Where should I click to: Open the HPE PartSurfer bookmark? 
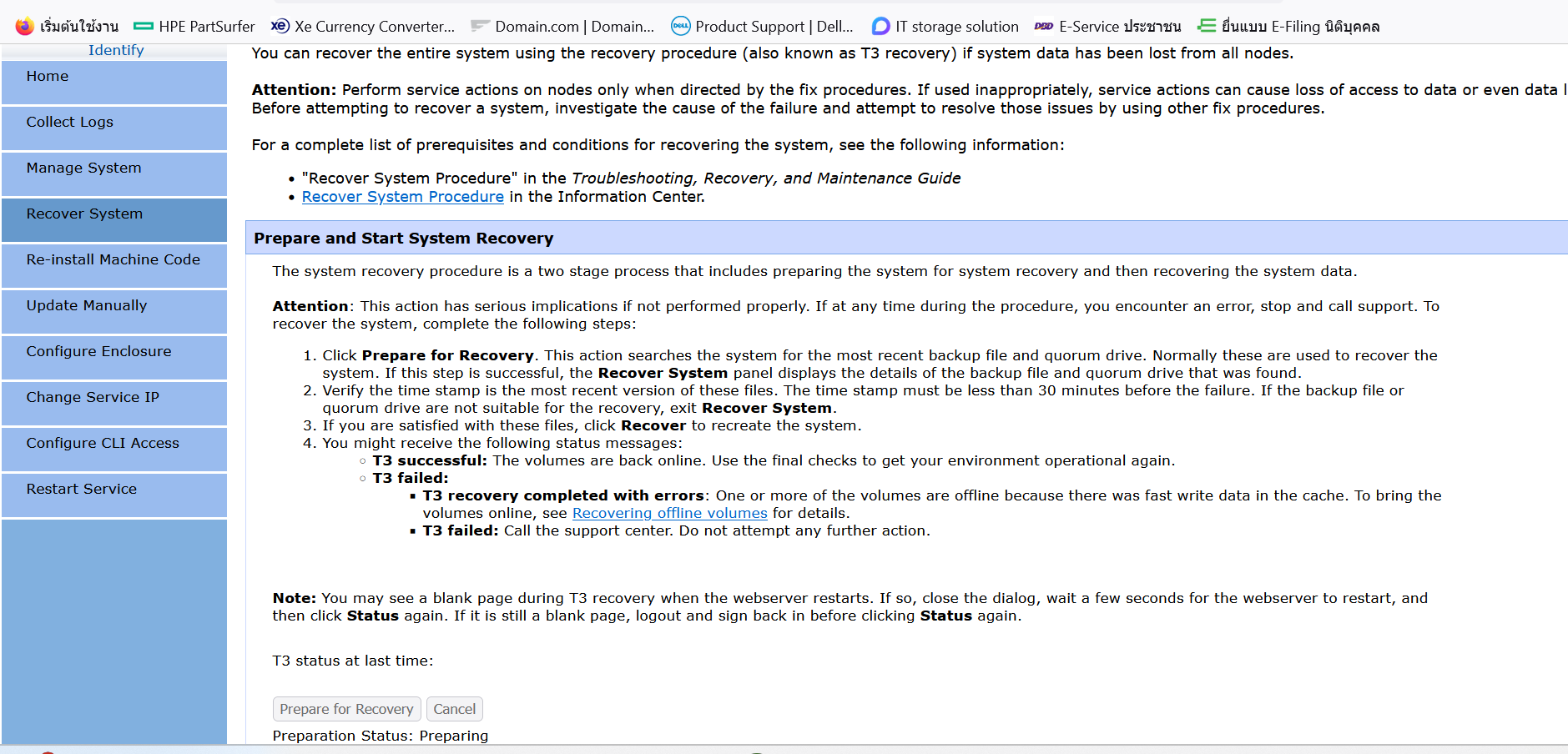click(194, 27)
